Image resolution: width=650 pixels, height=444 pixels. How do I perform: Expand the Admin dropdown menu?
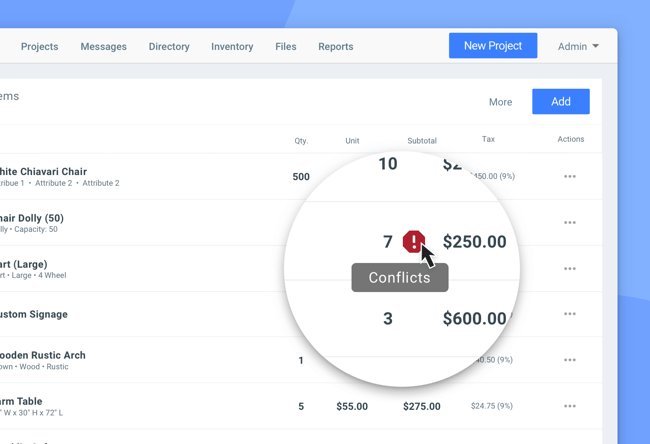point(578,46)
